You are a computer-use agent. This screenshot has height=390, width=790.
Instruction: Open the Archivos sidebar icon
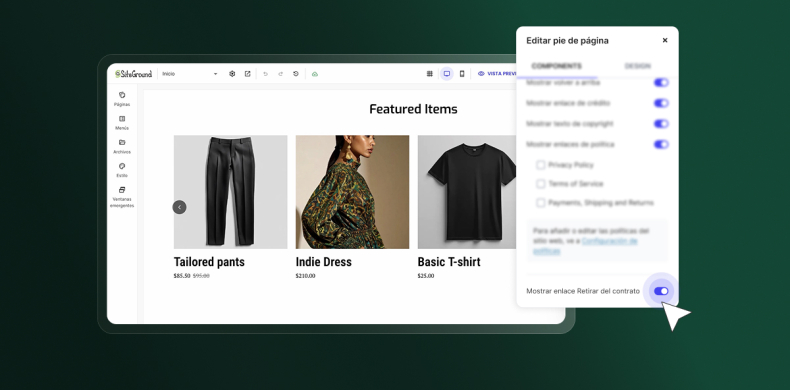pyautogui.click(x=122, y=146)
